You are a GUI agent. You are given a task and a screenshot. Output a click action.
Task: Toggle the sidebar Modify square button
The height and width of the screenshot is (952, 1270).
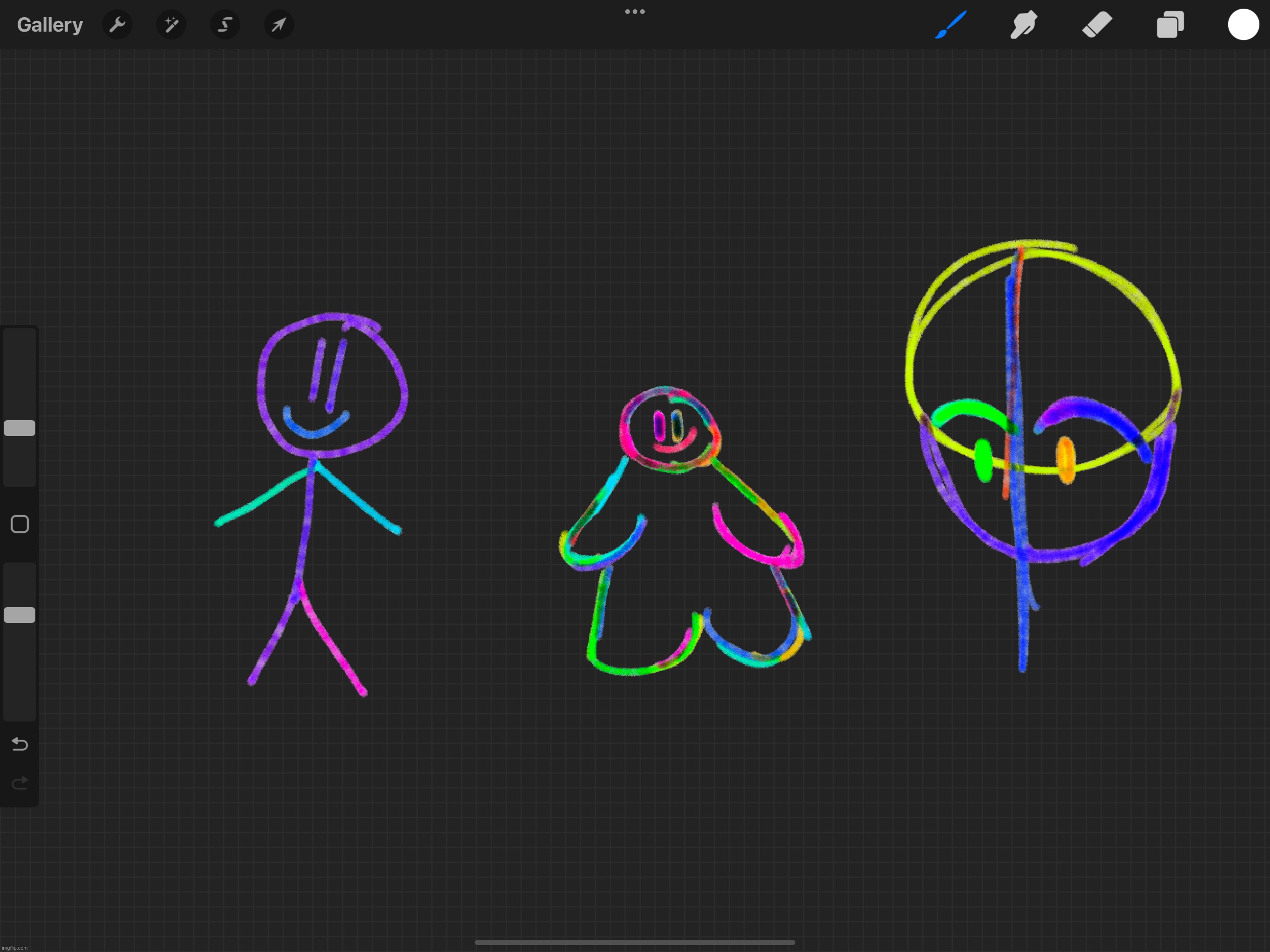tap(20, 524)
